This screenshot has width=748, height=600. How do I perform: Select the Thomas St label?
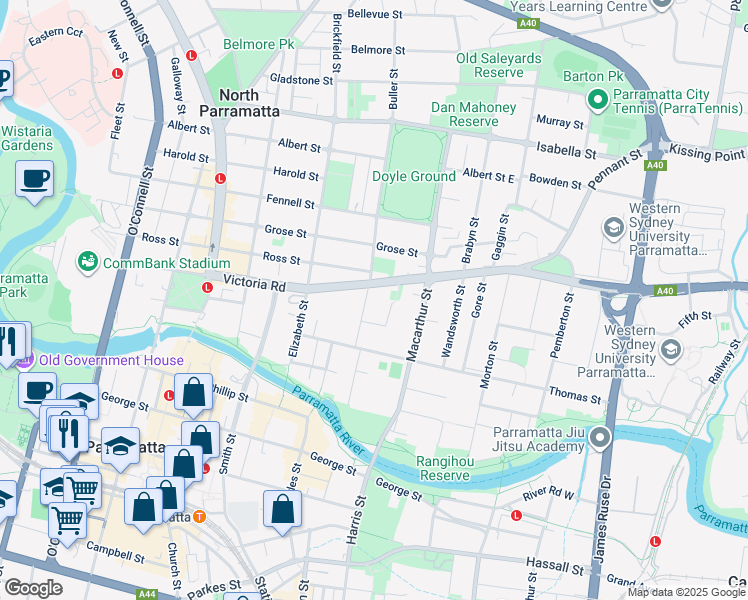pyautogui.click(x=575, y=395)
